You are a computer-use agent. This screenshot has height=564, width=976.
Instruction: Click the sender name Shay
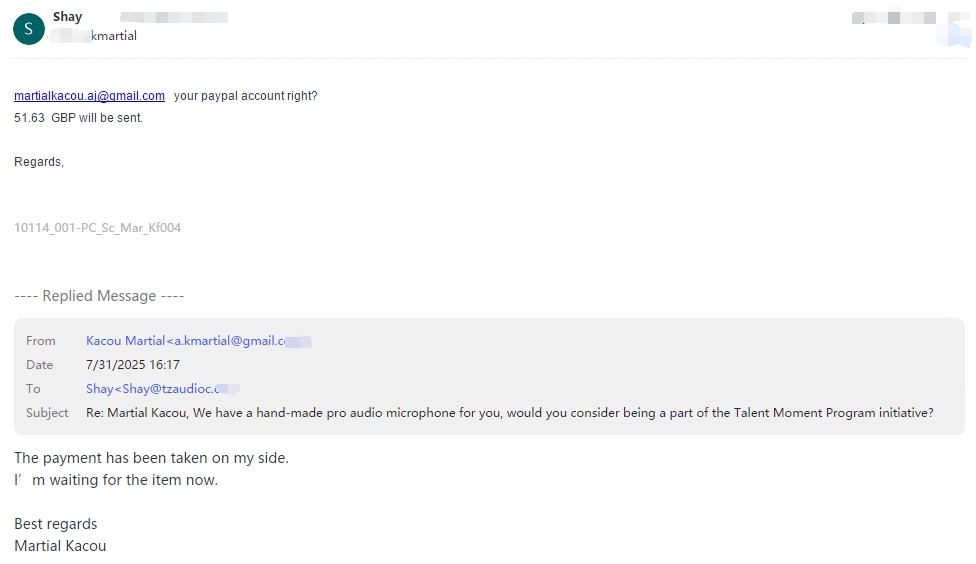point(67,17)
